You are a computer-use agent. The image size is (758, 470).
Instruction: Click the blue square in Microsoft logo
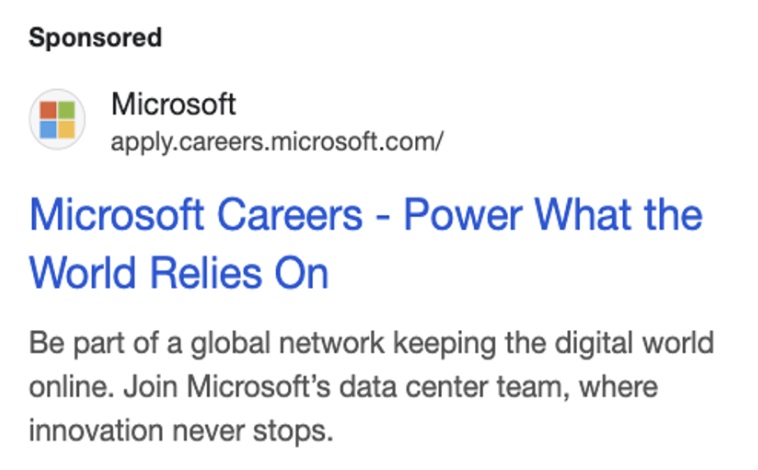tap(48, 128)
